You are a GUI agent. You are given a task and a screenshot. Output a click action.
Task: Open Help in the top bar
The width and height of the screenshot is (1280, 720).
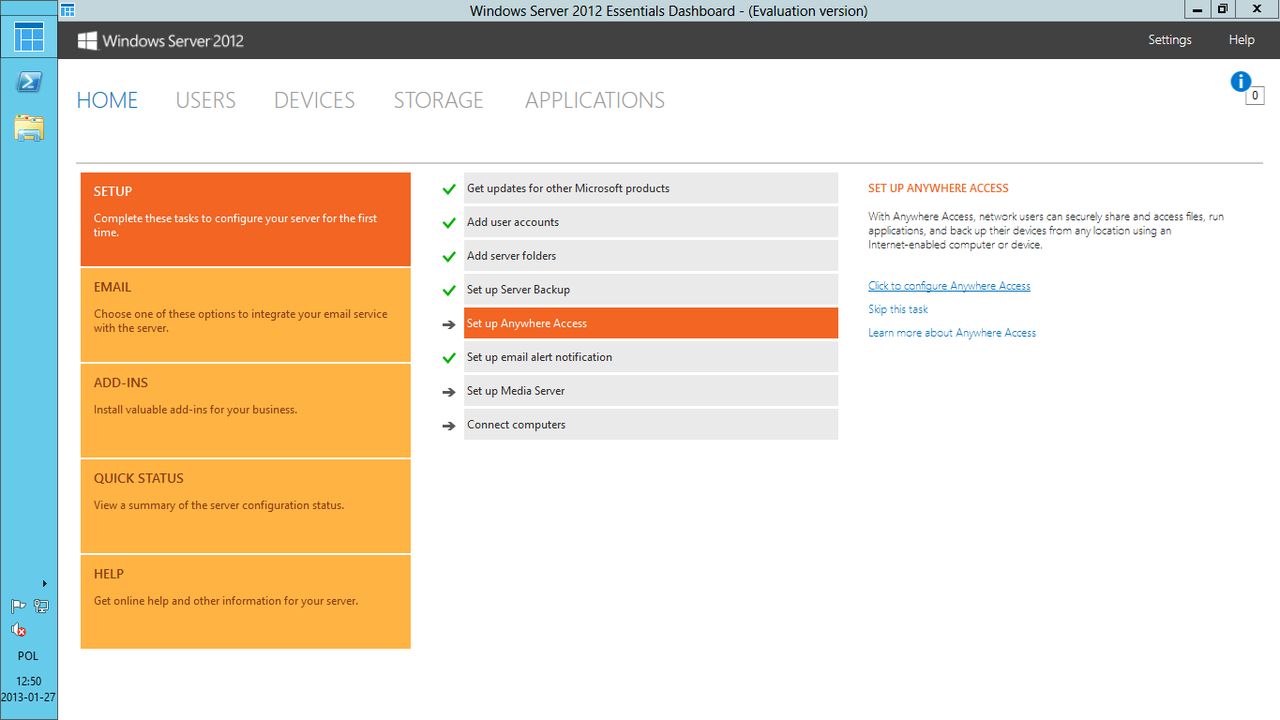pyautogui.click(x=1241, y=40)
